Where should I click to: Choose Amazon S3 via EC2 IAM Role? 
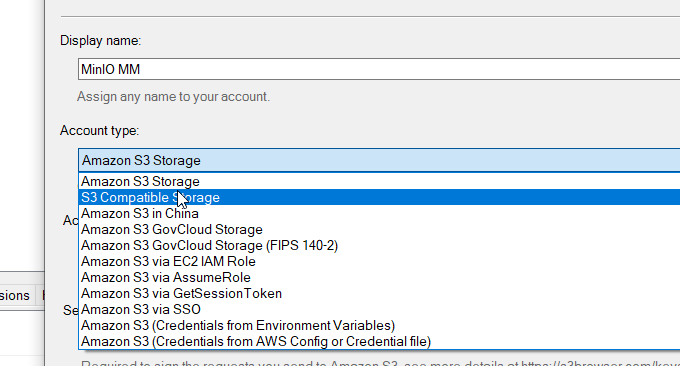pos(379,261)
